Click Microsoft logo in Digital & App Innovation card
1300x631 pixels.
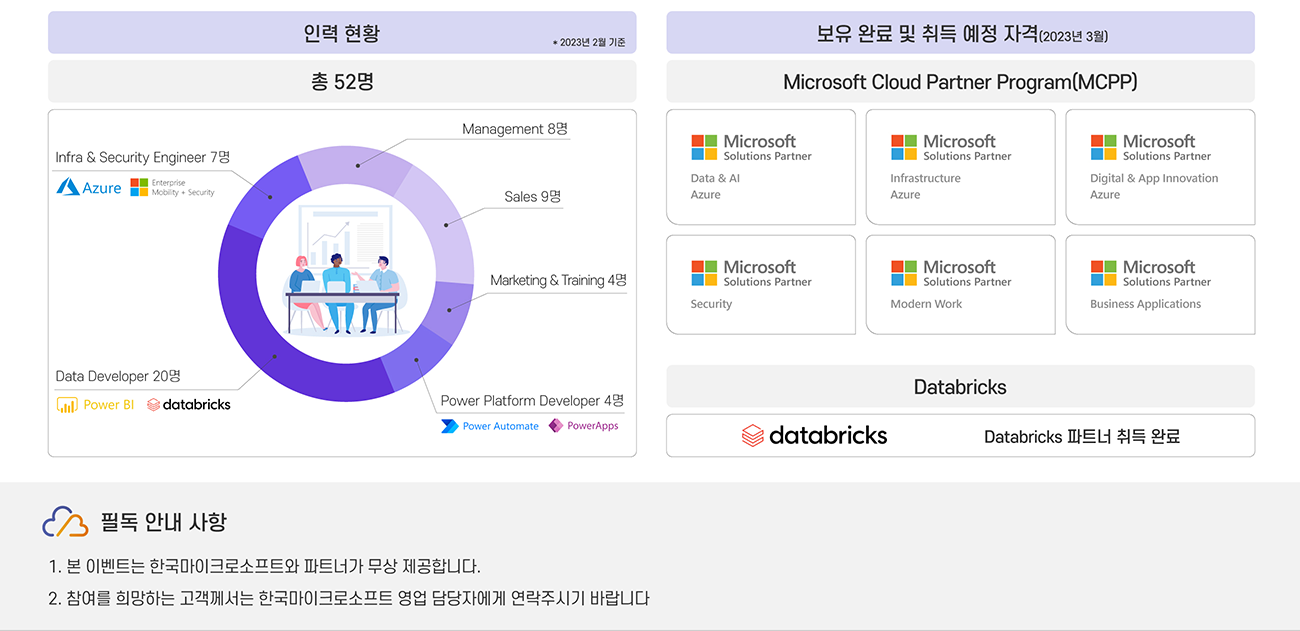point(1151,148)
